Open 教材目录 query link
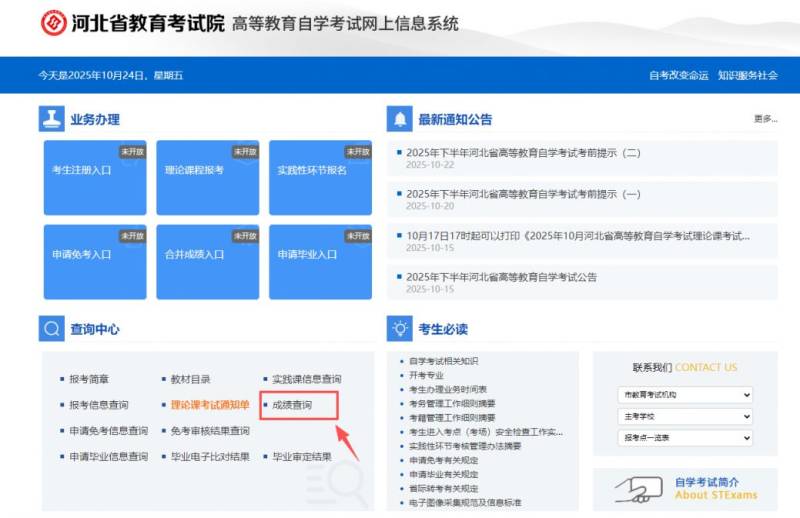The image size is (800, 518). pos(190,380)
